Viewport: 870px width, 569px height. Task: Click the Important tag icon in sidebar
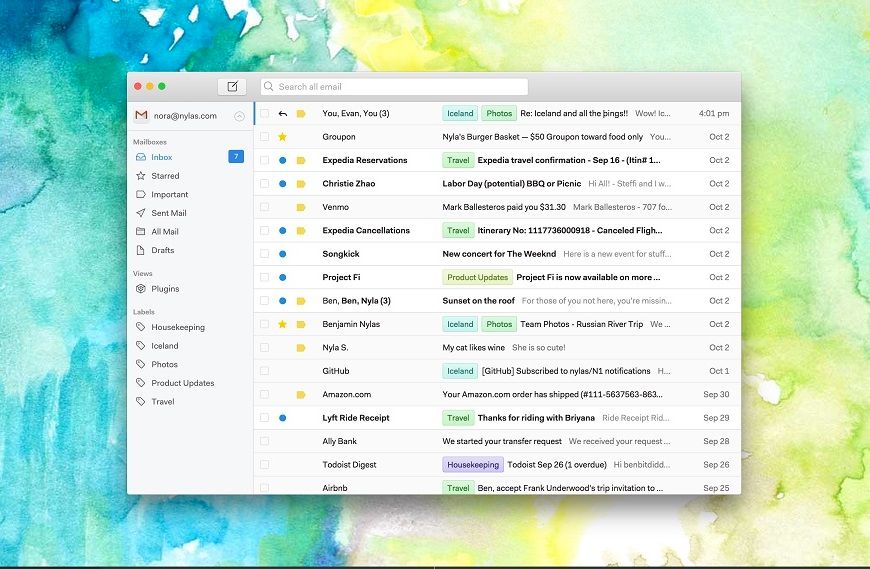coord(141,195)
